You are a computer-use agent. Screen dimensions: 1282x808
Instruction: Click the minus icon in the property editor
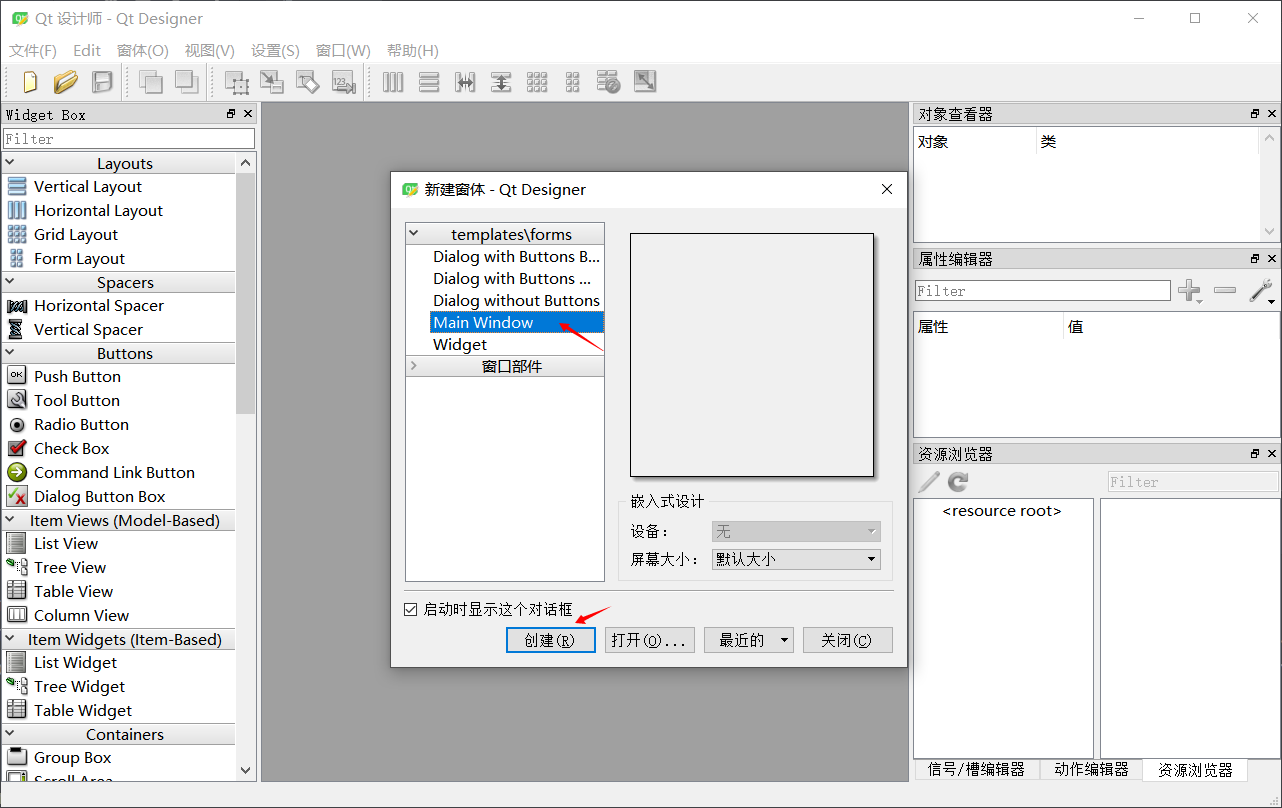coord(1225,291)
